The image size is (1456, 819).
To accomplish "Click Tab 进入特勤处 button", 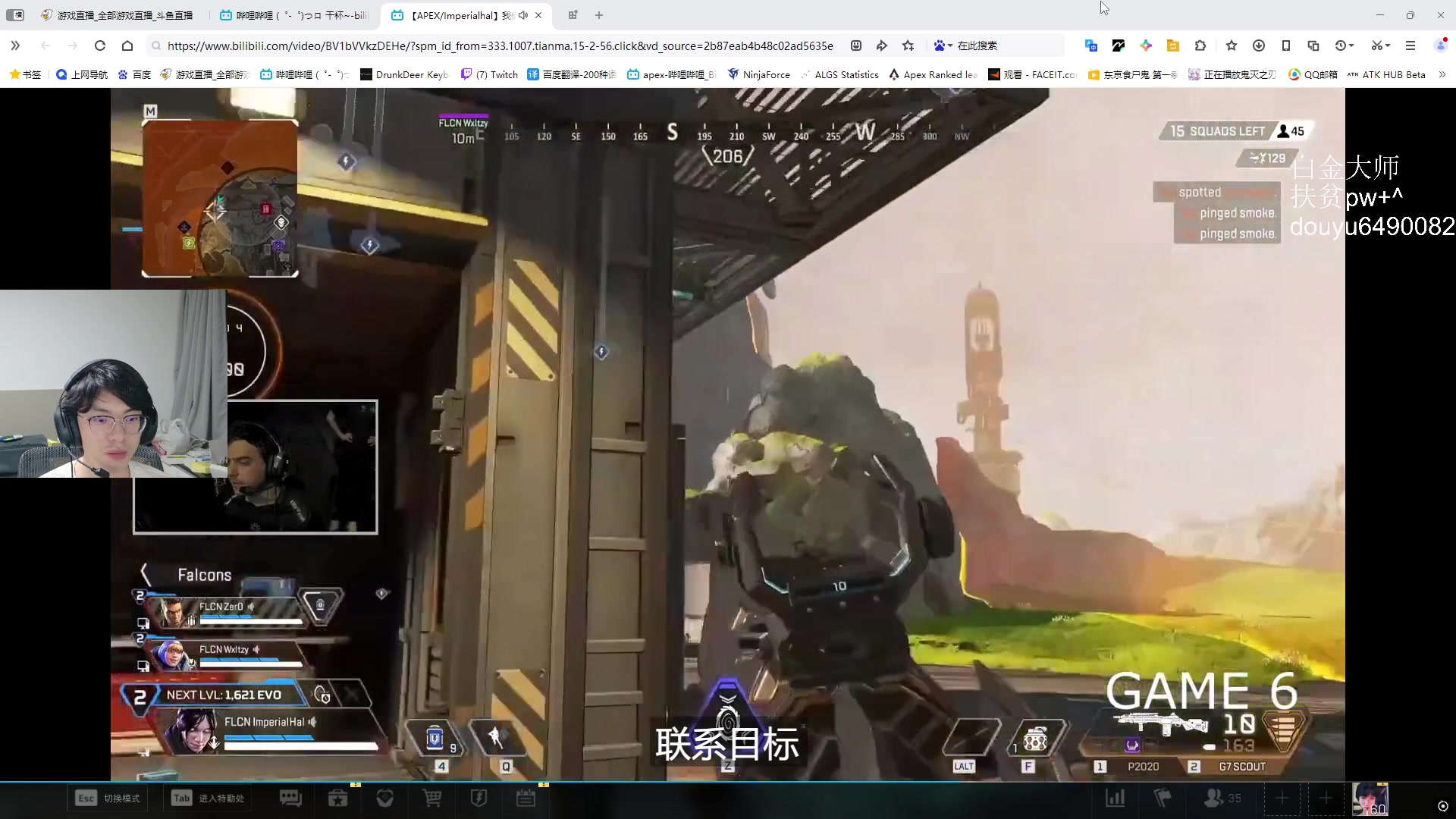I will [207, 799].
